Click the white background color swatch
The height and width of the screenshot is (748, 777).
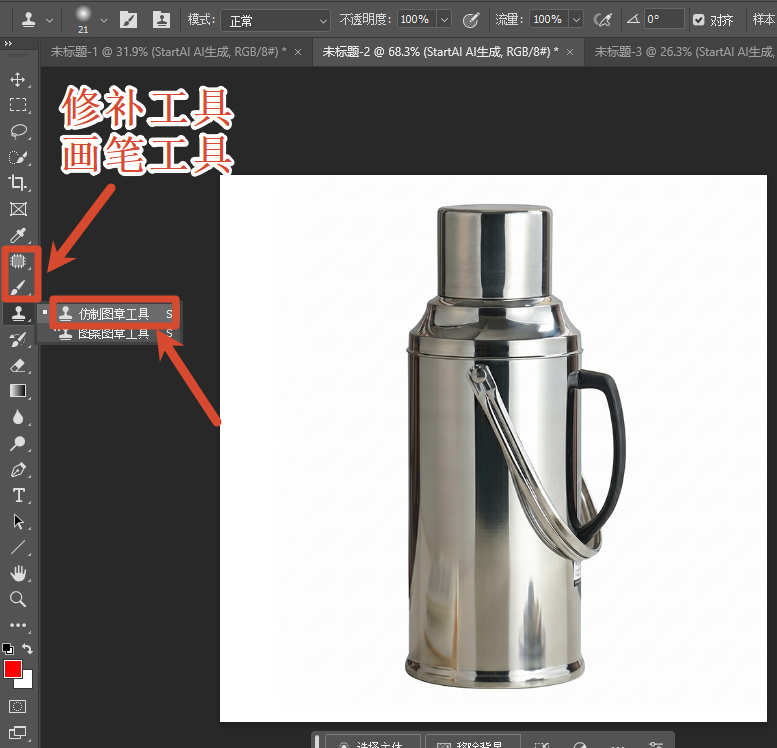tap(27, 682)
